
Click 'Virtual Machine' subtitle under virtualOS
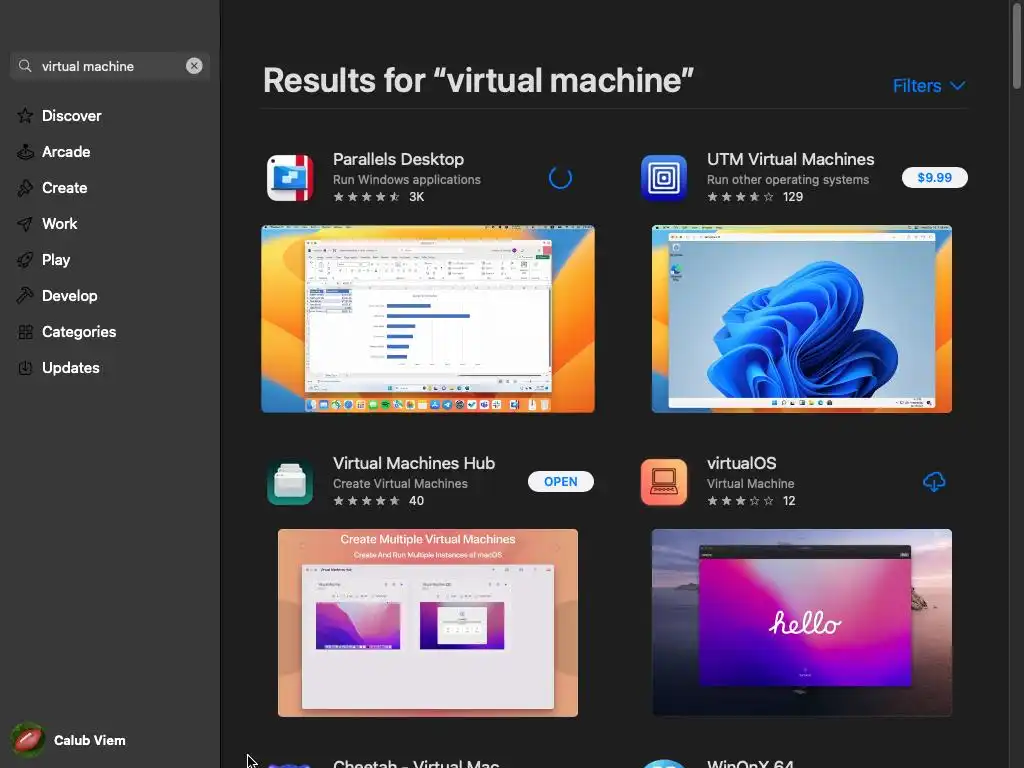click(750, 484)
